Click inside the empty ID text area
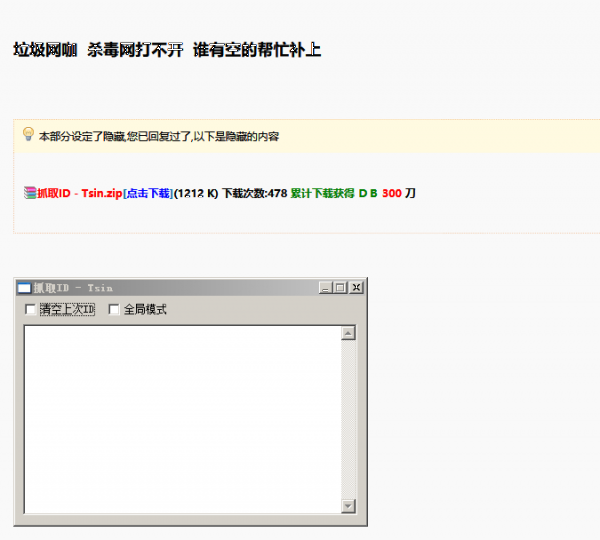Screen dimensions: 600x540 click(183, 420)
